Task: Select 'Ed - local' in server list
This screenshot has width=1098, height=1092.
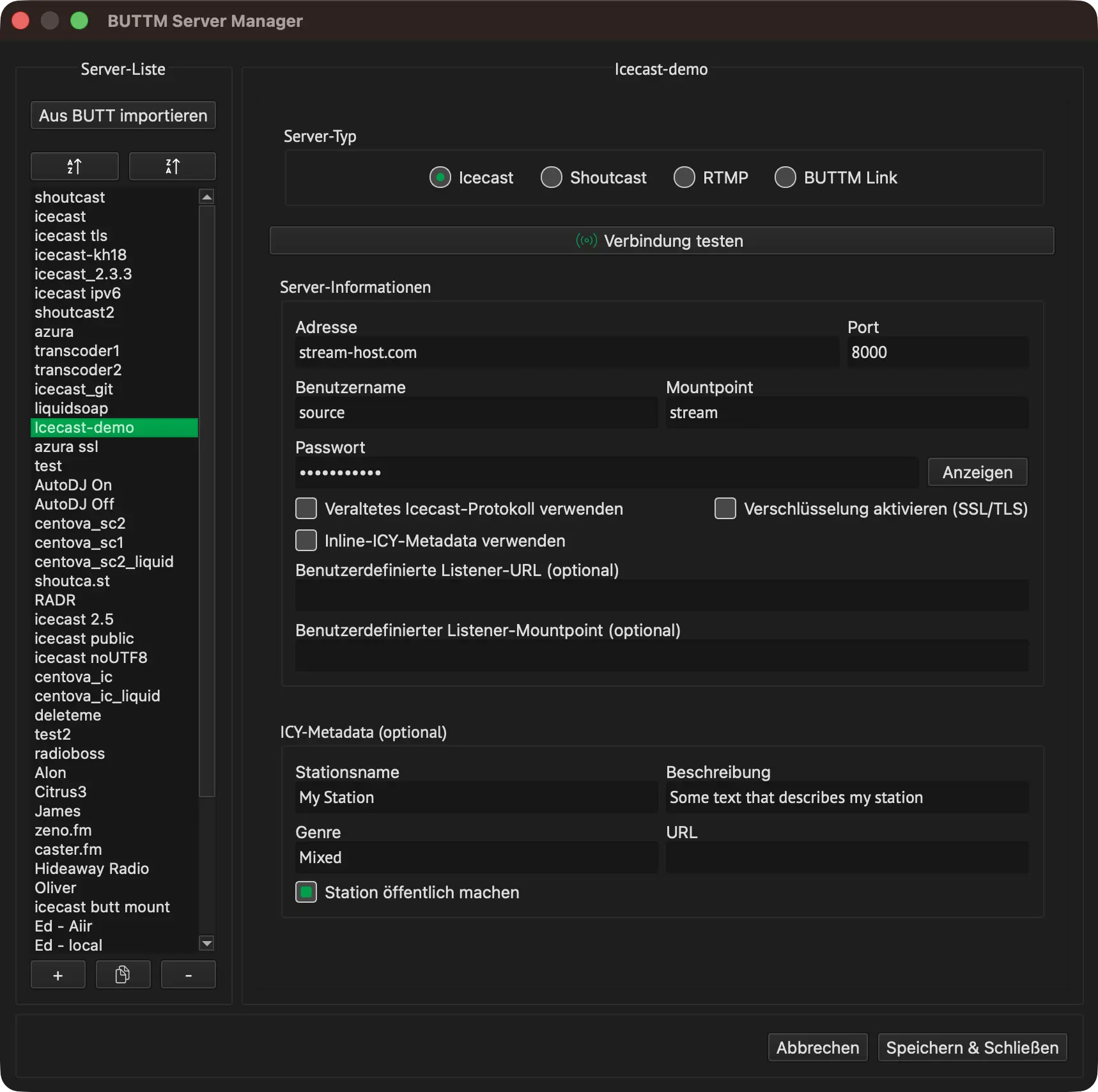Action: point(114,945)
